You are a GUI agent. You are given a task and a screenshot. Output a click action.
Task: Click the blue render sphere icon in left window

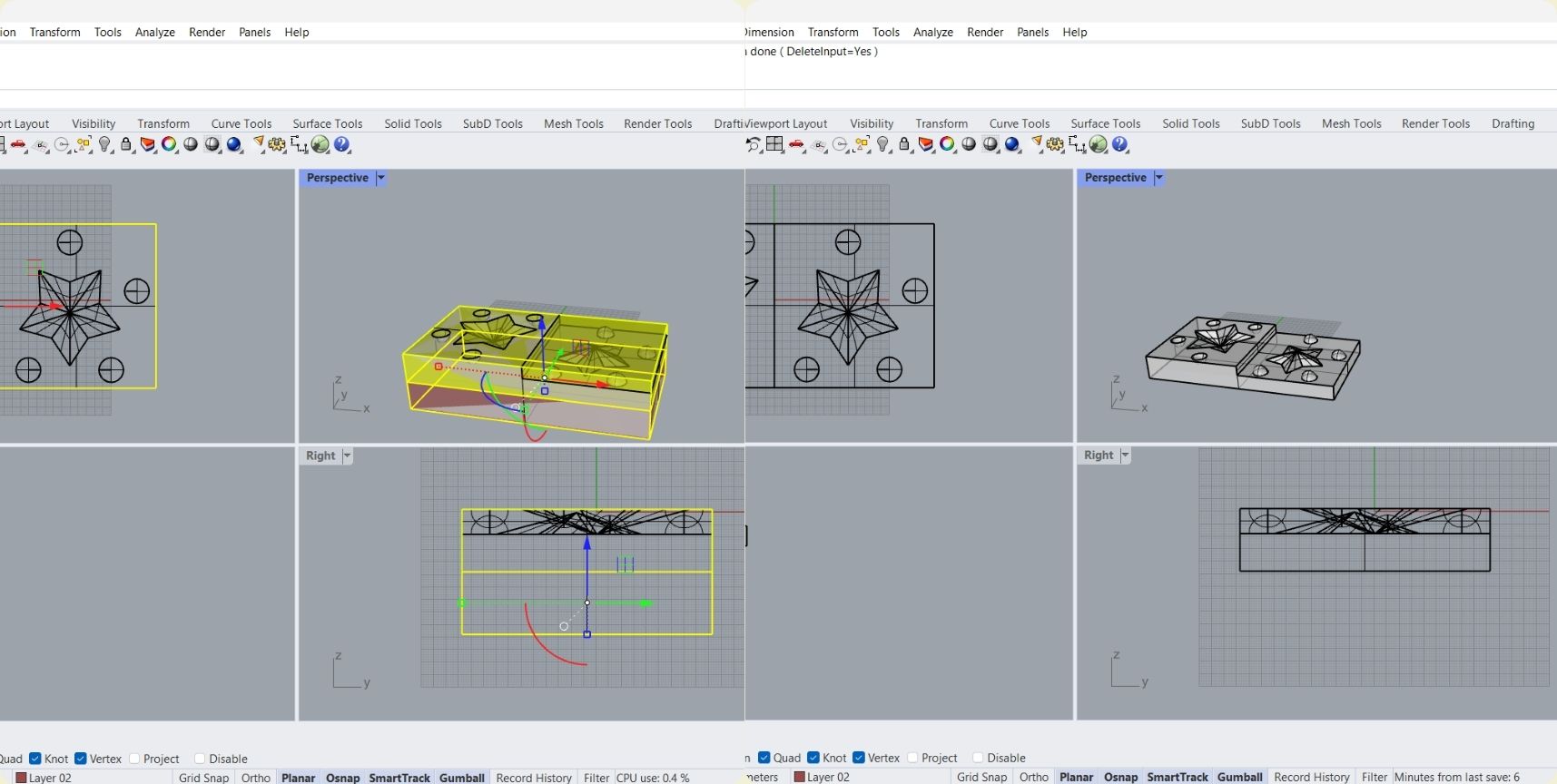[x=234, y=144]
